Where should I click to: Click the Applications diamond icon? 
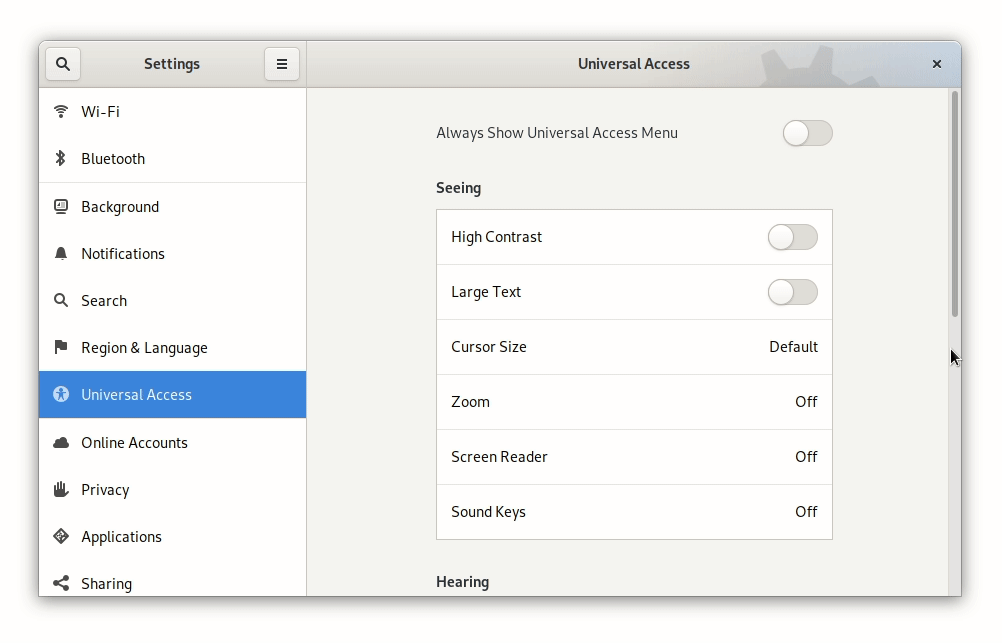pyautogui.click(x=61, y=536)
